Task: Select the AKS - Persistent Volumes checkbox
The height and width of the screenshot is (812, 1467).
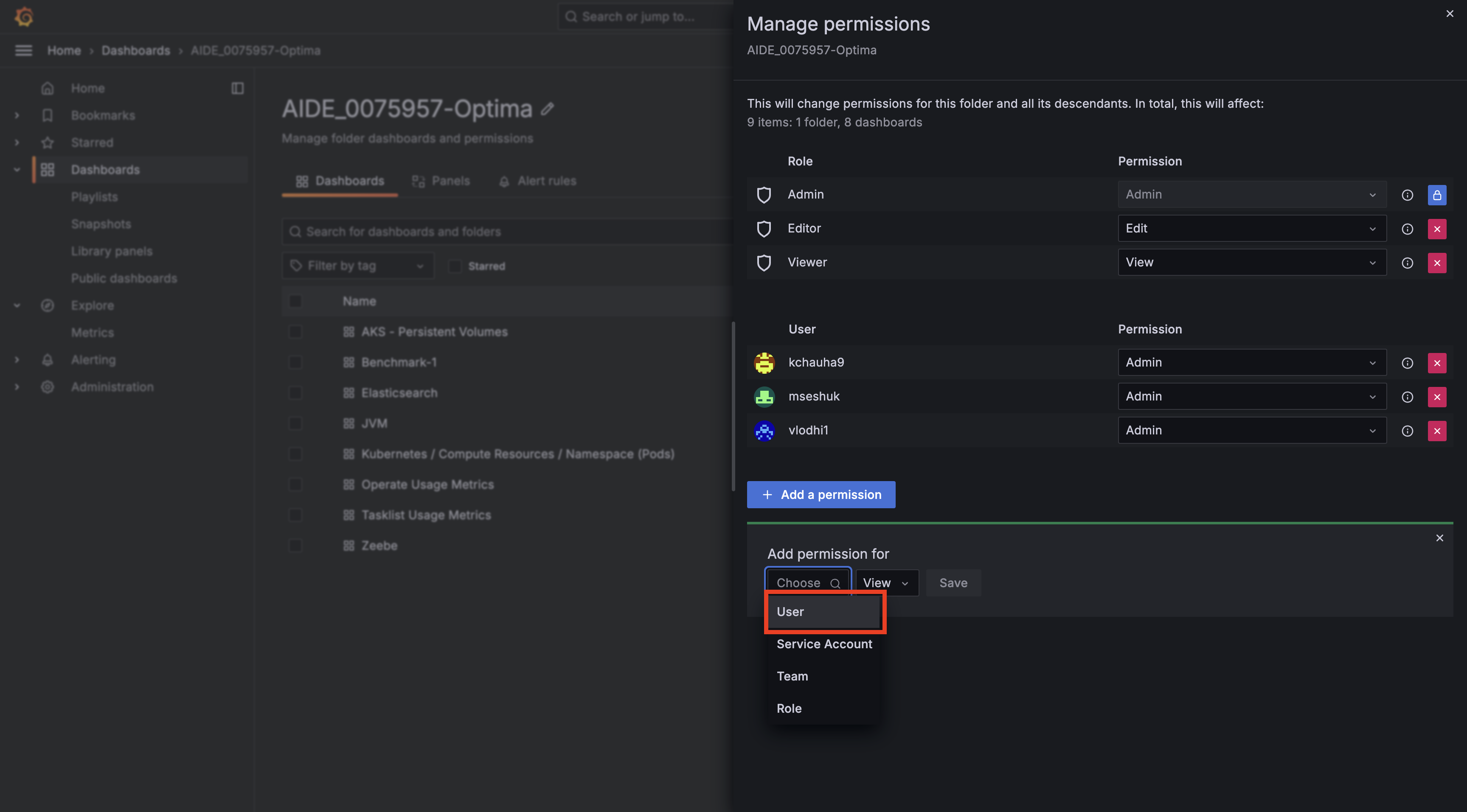Action: 295,332
